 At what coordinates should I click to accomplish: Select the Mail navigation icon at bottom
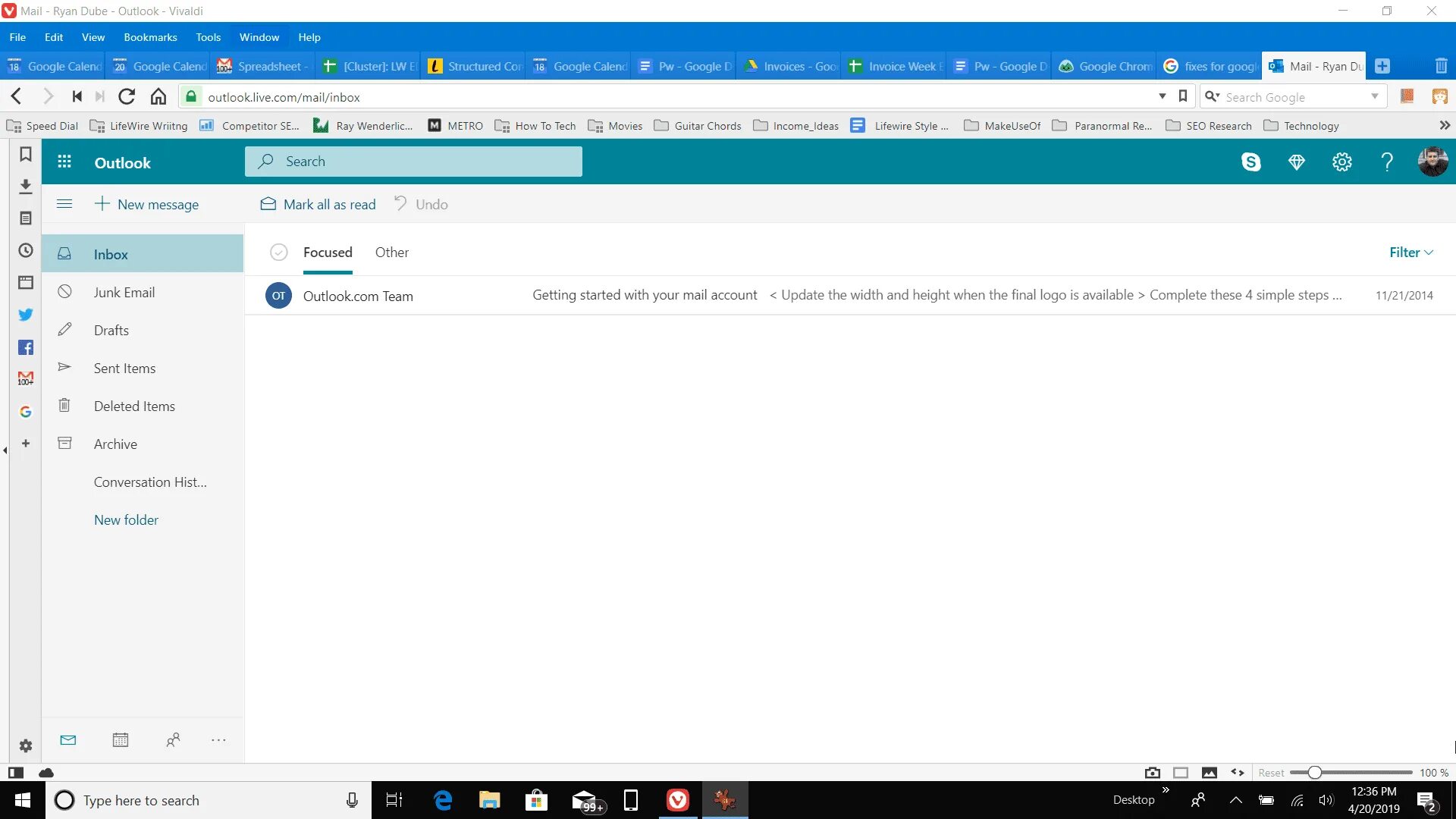click(68, 740)
